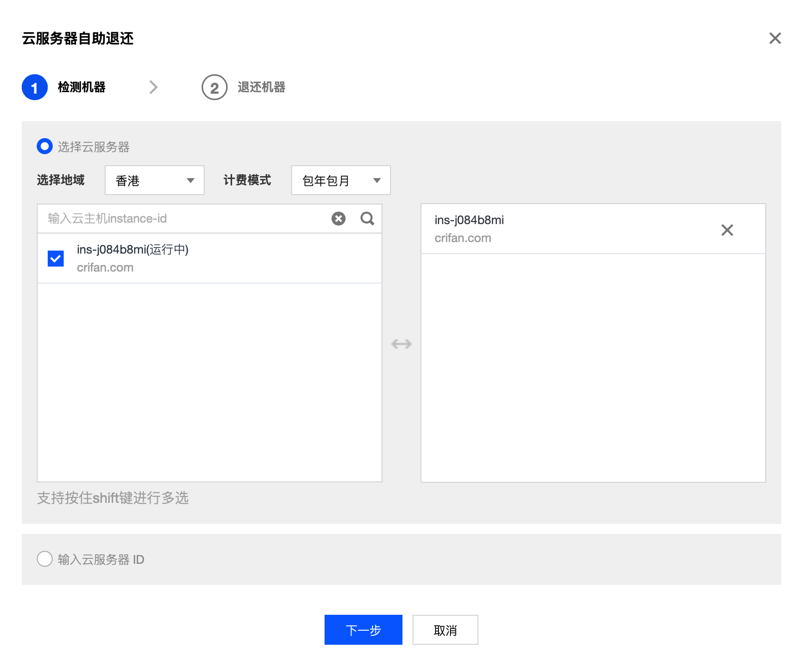
Task: Uncheck the ins-j084b8mi instance checkbox
Action: click(x=56, y=259)
